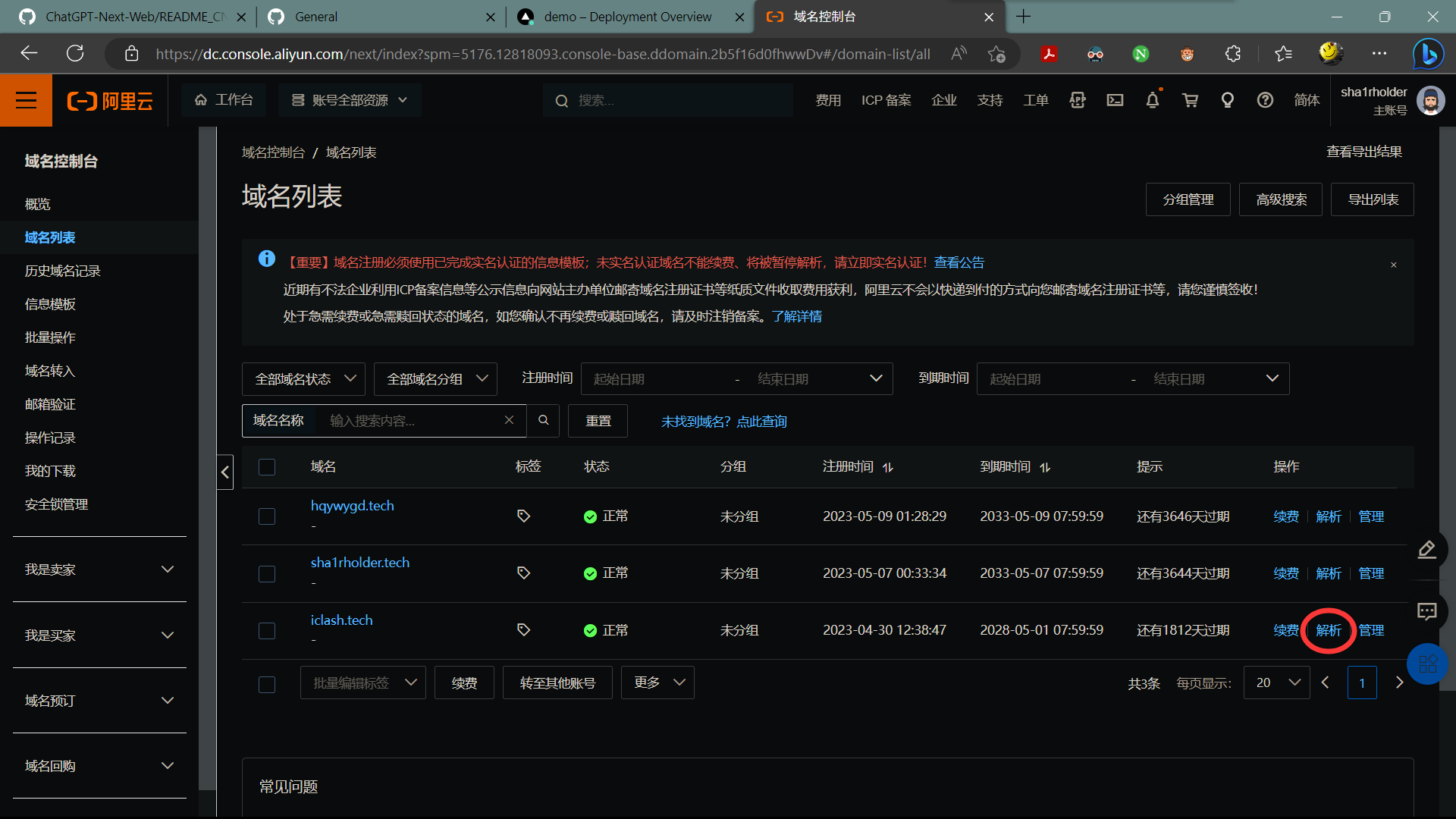The width and height of the screenshot is (1456, 819).
Task: Click the help question mark icon
Action: [1265, 100]
